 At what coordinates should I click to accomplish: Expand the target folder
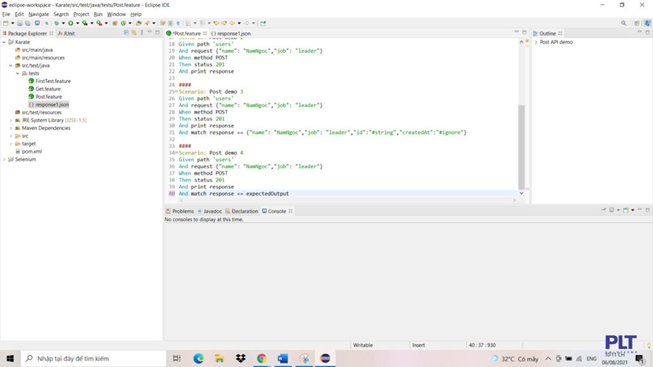[x=11, y=144]
